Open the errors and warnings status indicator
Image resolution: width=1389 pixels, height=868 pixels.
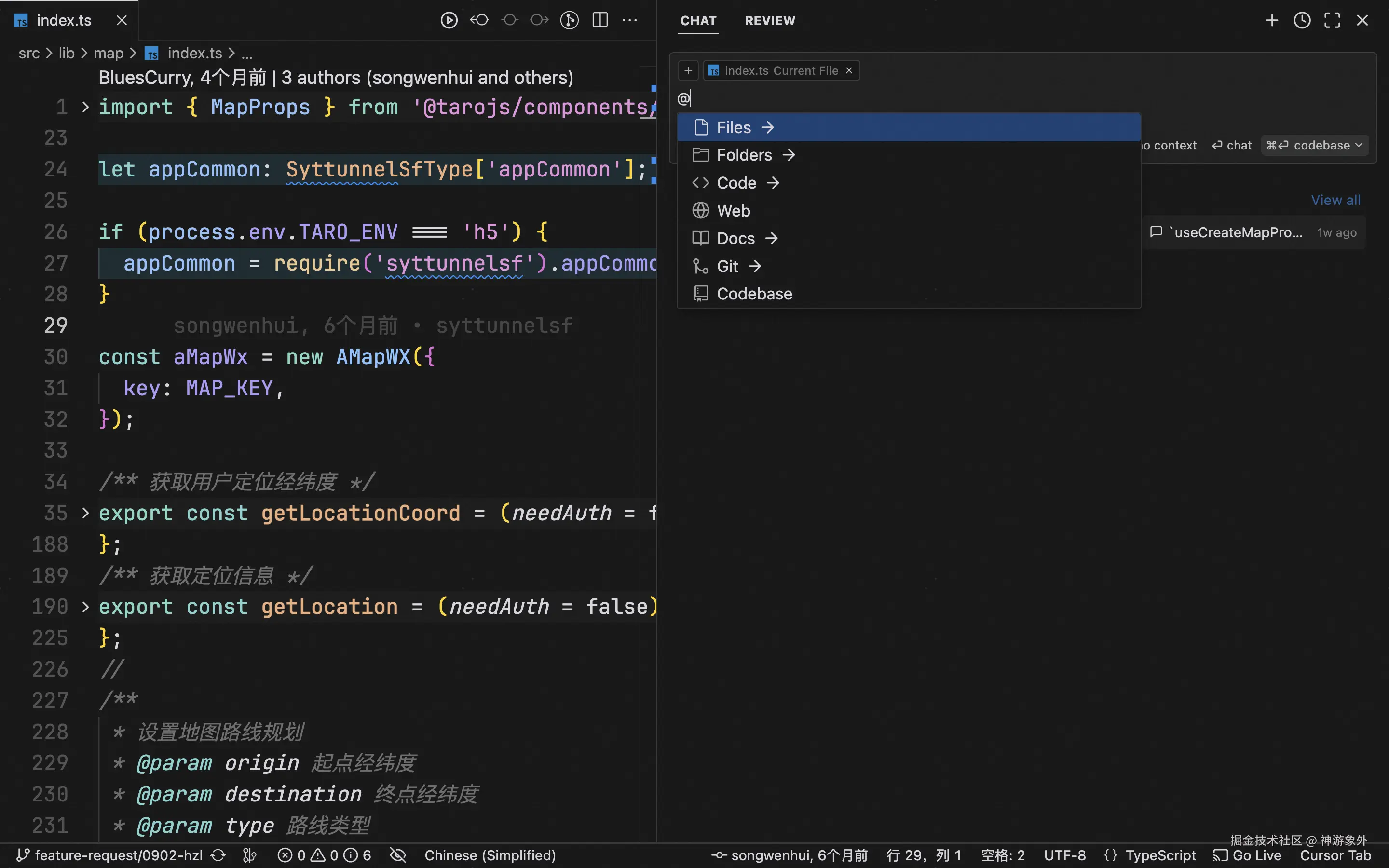[x=324, y=855]
